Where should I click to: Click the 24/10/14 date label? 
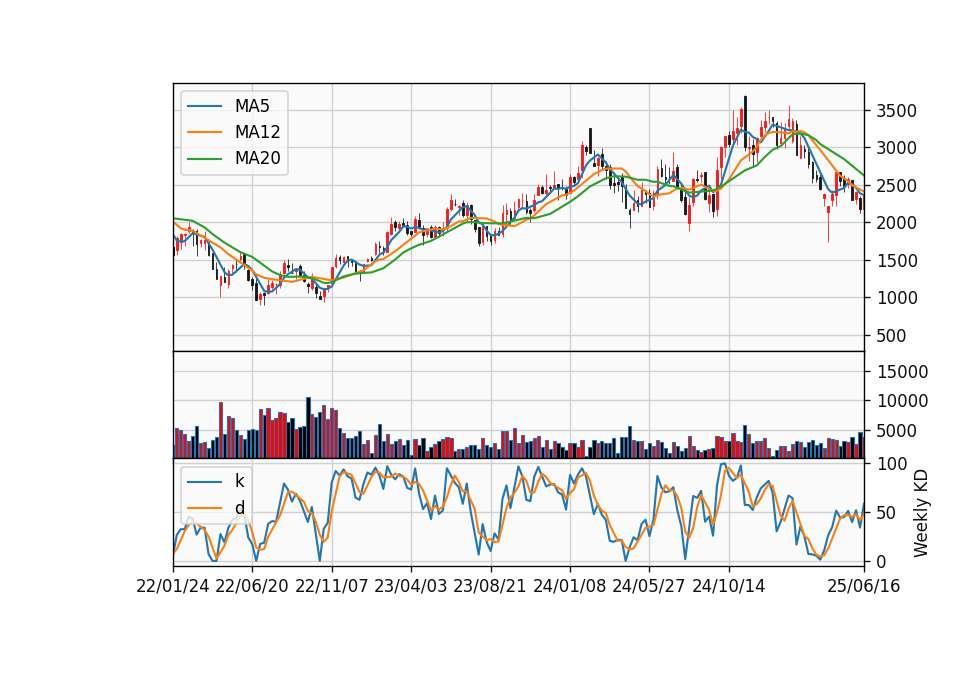[729, 587]
